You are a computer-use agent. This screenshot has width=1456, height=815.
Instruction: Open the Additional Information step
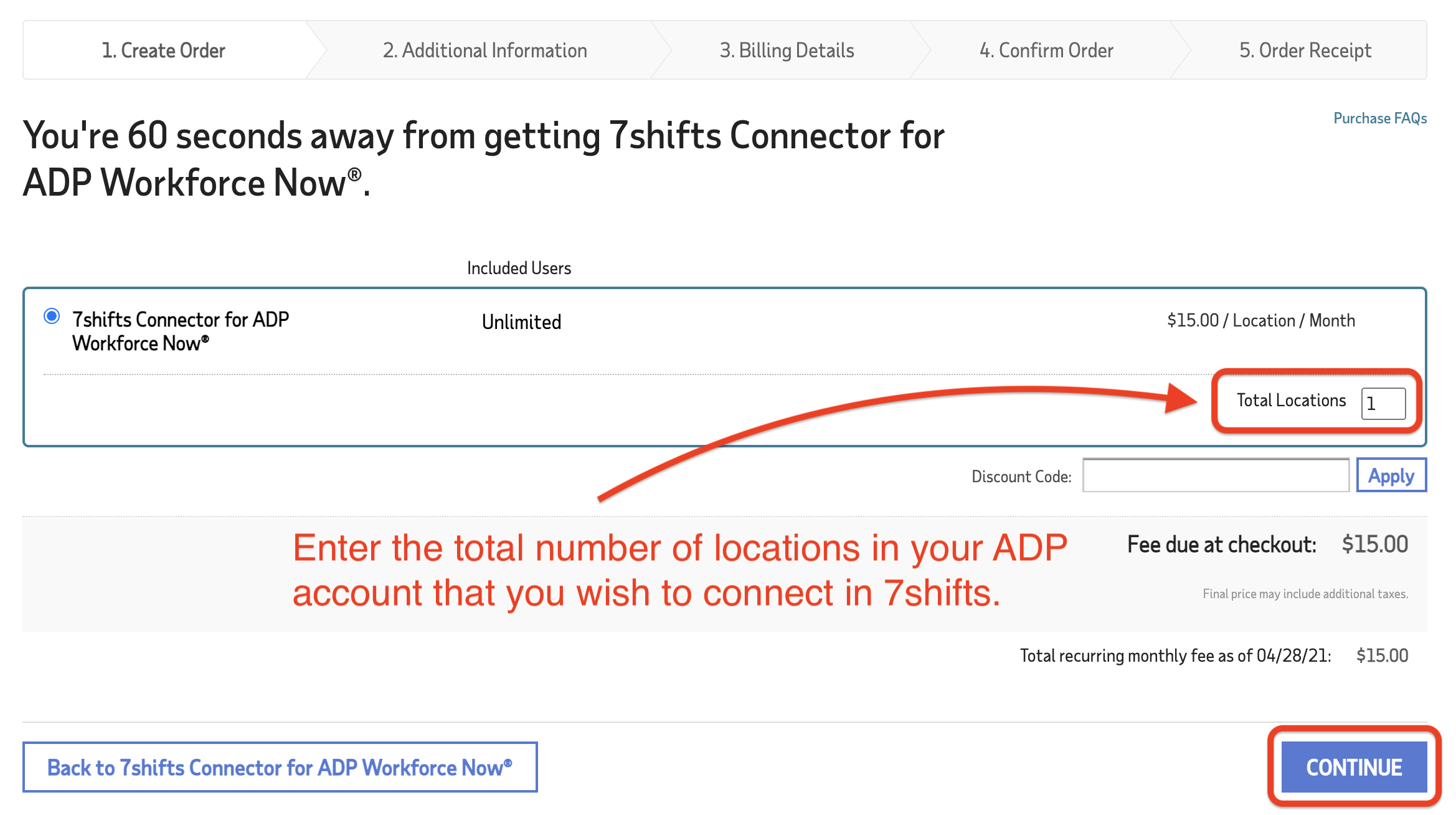(x=485, y=50)
